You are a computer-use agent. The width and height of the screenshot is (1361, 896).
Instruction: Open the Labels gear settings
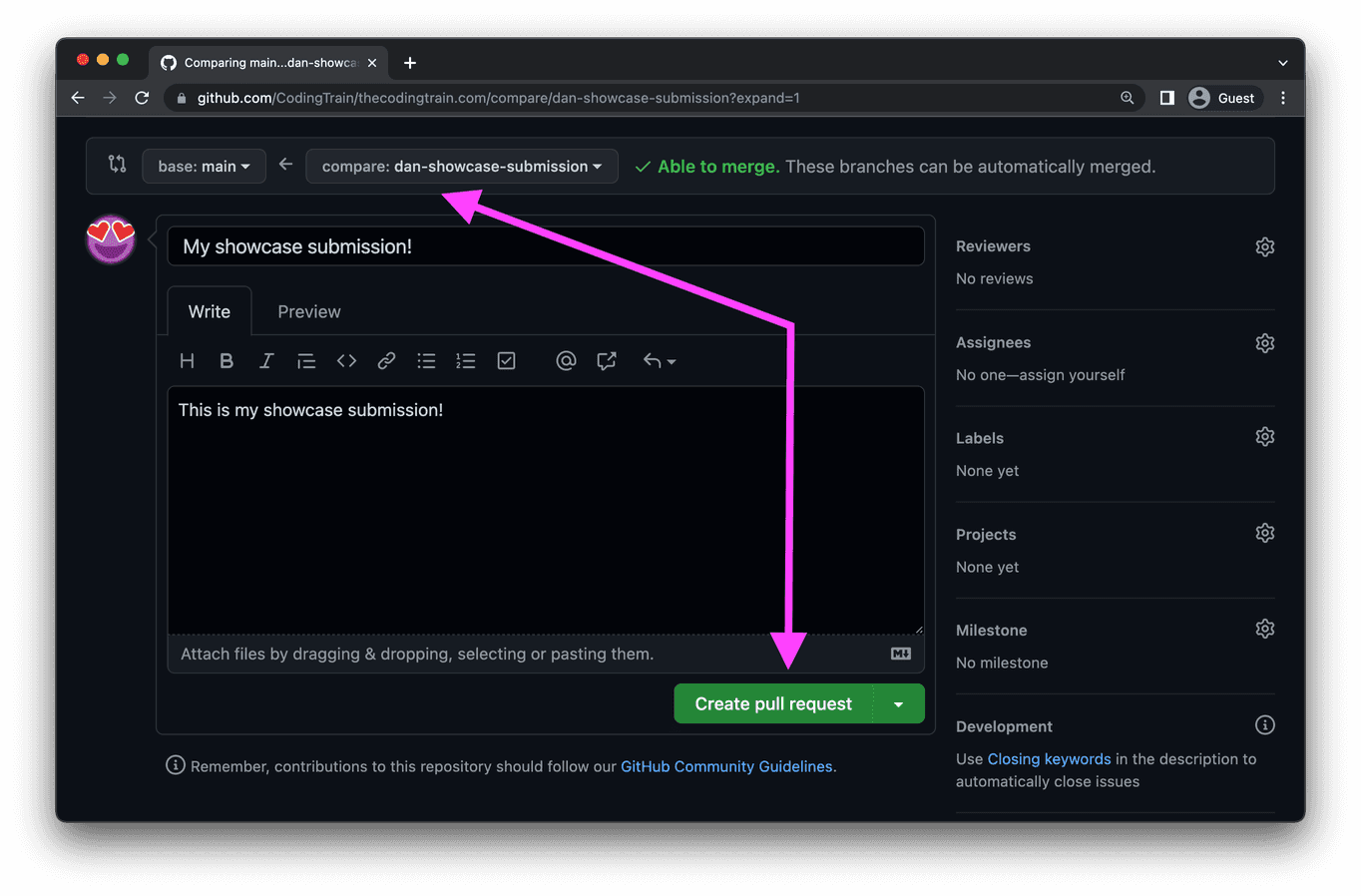(x=1264, y=437)
